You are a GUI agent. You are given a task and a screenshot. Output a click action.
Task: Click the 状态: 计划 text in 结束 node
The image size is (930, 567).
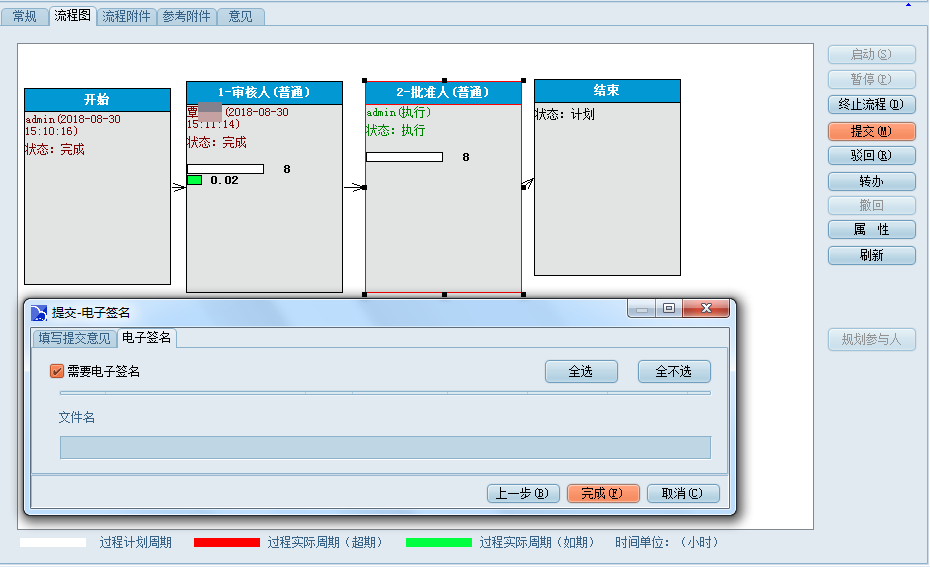point(565,114)
